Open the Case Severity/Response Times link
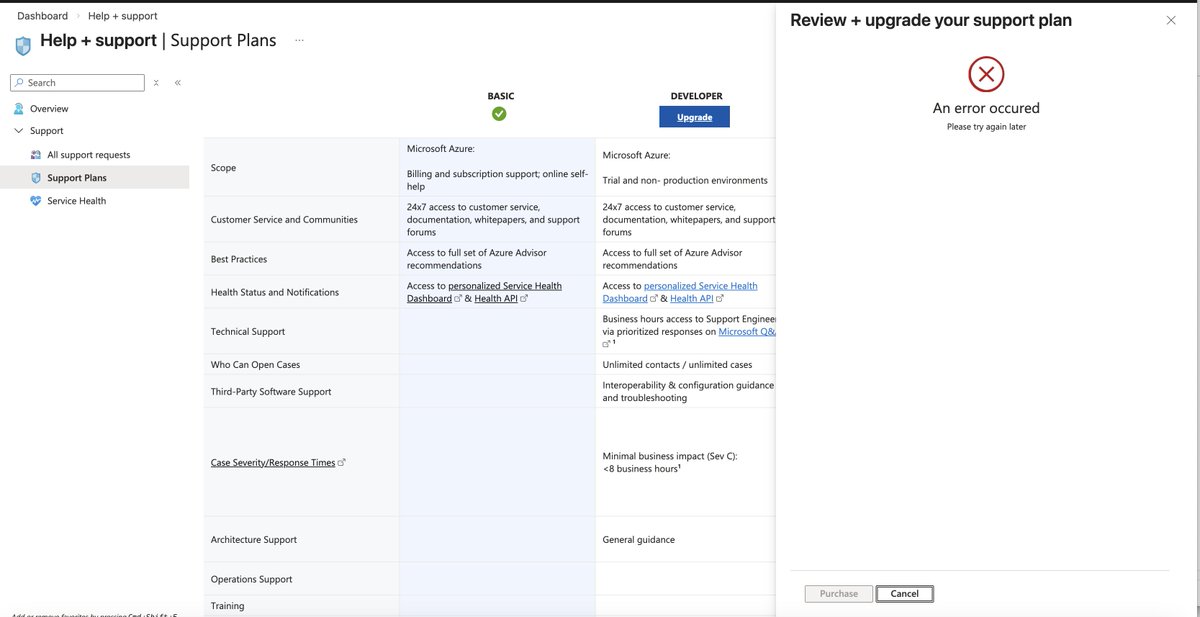1200x617 pixels. pyautogui.click(x=273, y=463)
